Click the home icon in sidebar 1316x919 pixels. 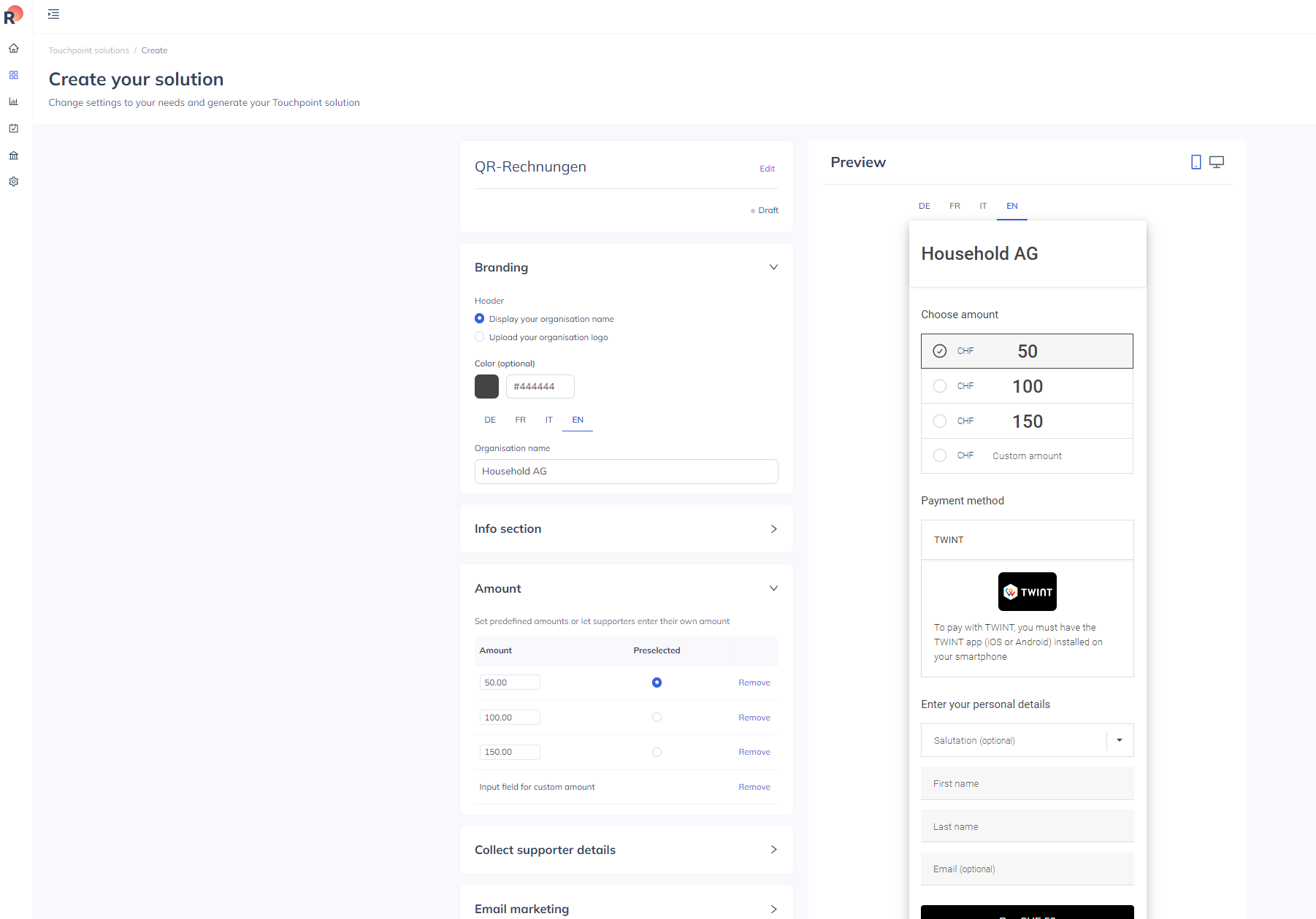pyautogui.click(x=13, y=48)
